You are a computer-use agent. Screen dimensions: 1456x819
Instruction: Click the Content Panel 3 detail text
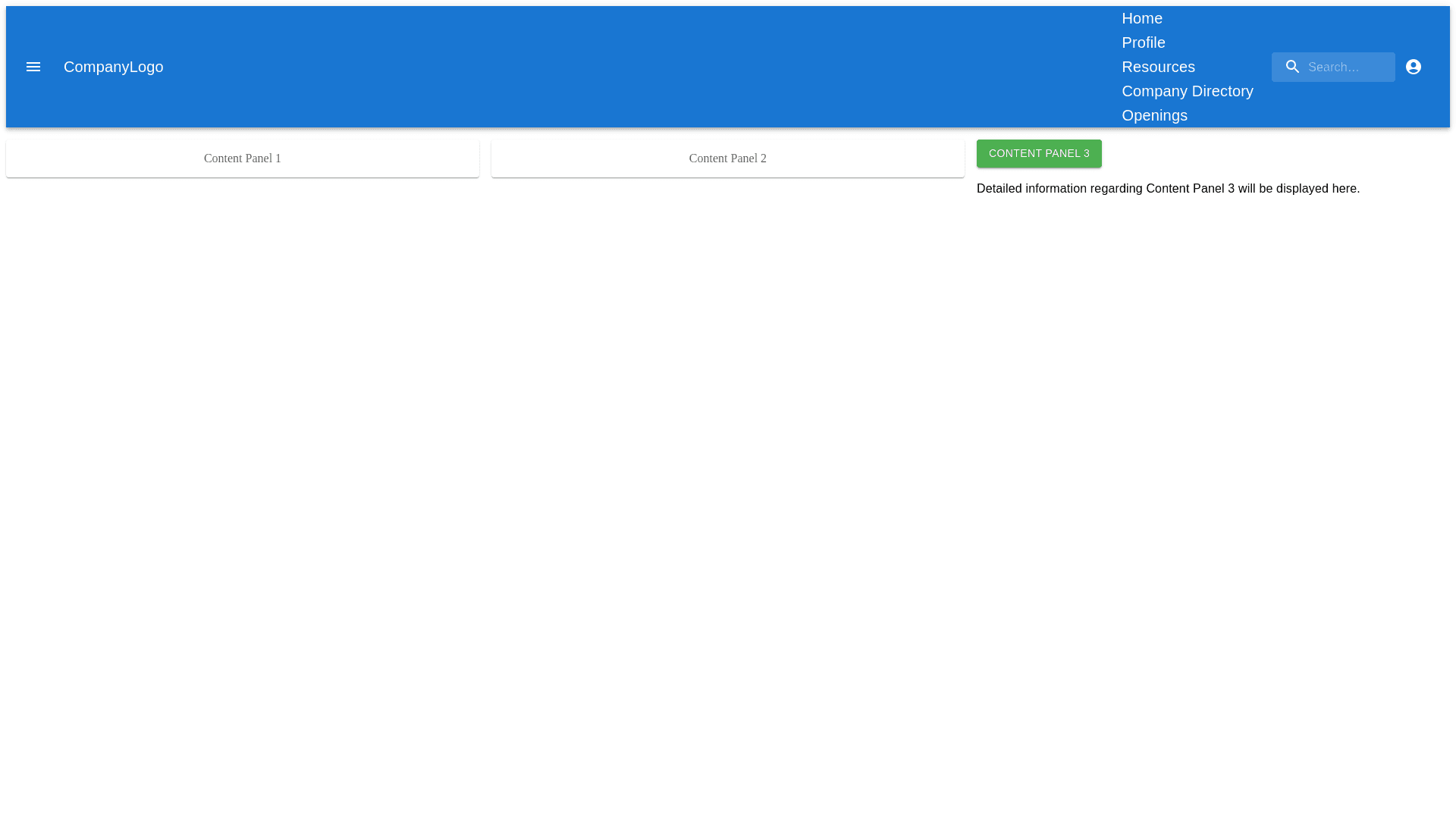pos(1168,189)
